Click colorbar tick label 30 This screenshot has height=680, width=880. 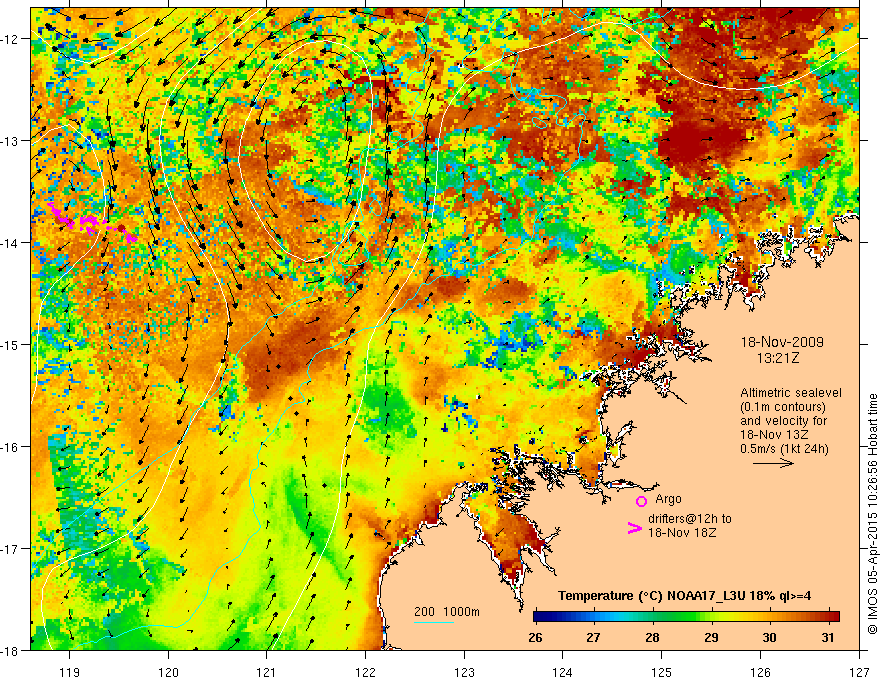pyautogui.click(x=769, y=638)
